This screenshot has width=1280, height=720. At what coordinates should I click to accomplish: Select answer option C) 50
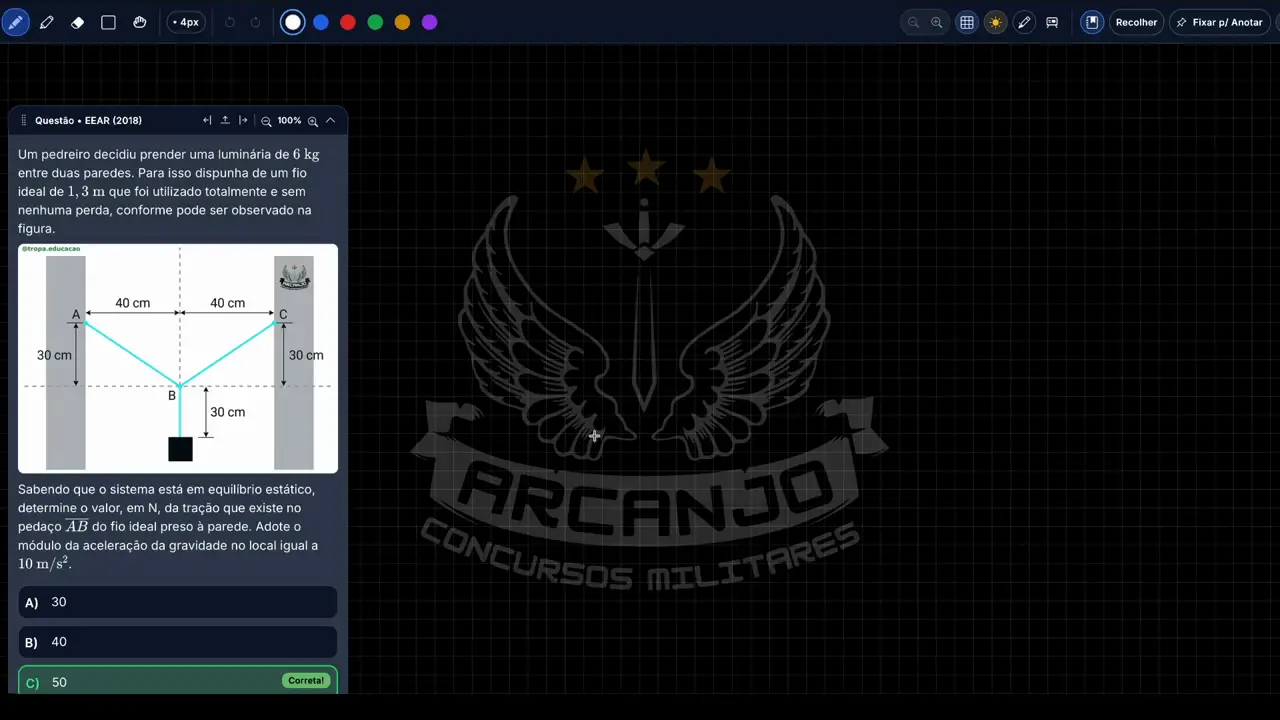point(178,681)
